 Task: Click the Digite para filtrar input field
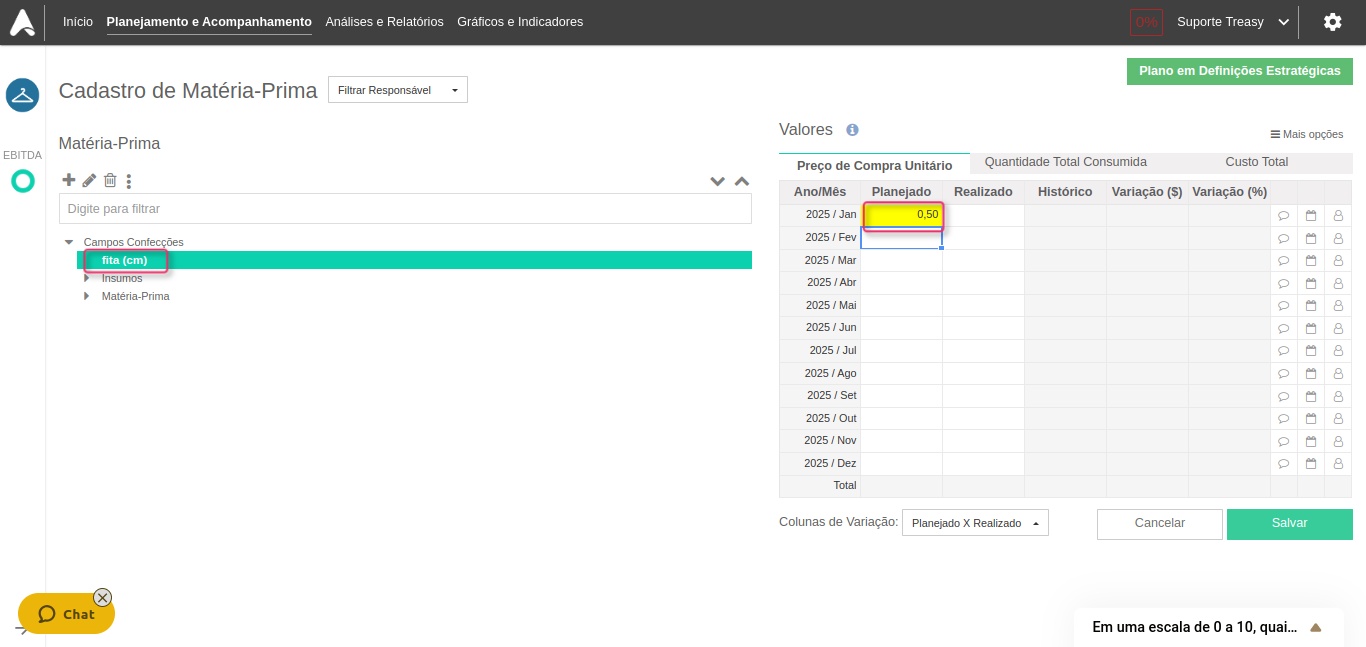(x=404, y=209)
